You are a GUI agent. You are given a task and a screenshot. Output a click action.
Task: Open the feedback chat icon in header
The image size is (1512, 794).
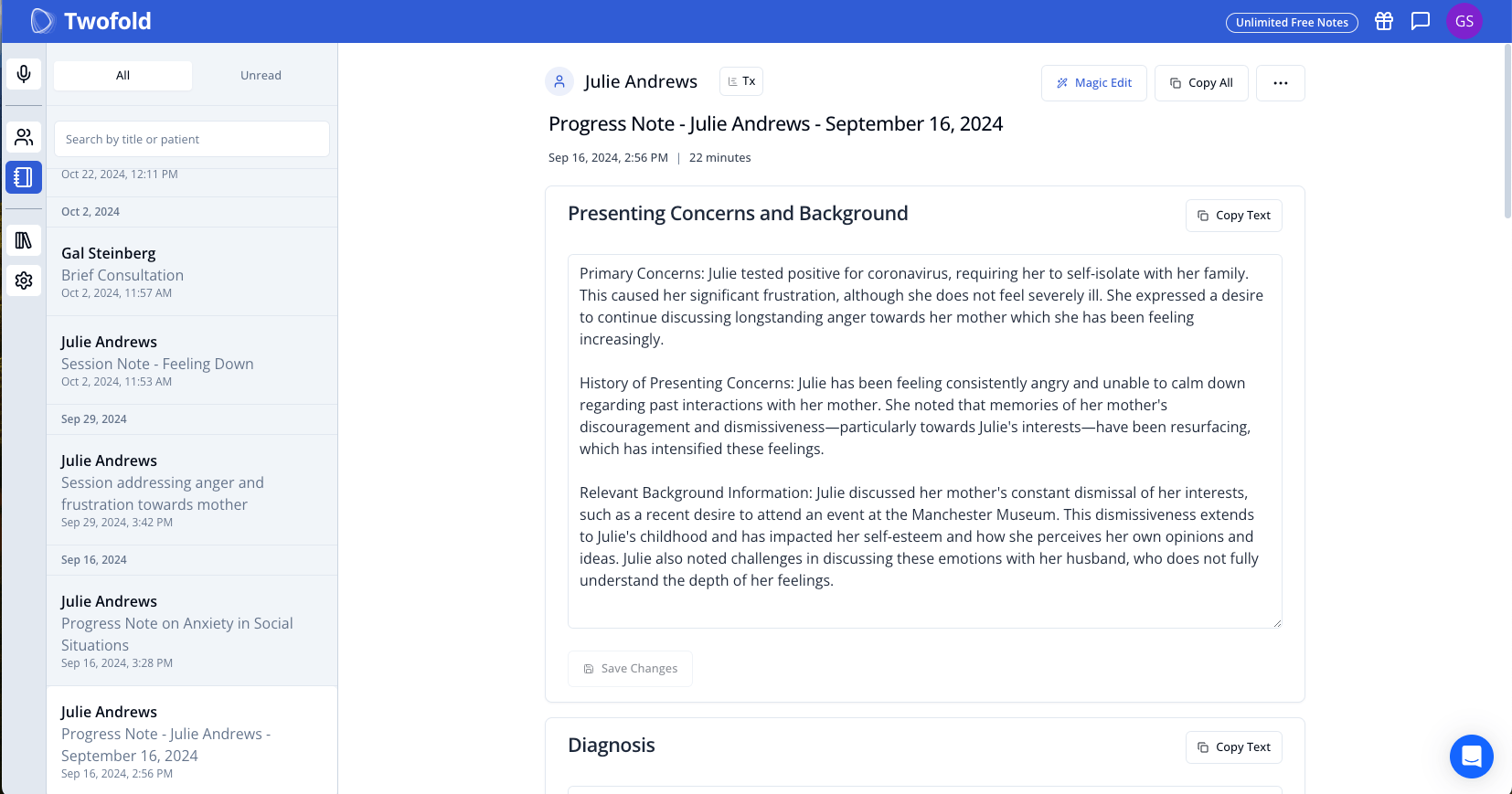[x=1420, y=22]
